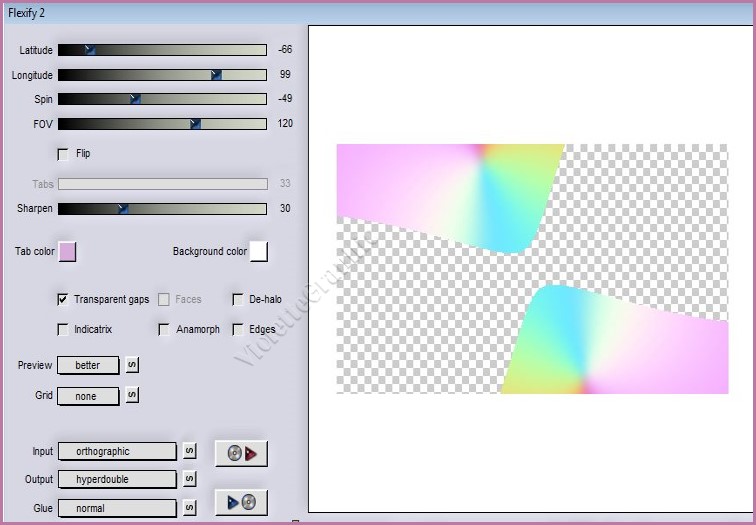The height and width of the screenshot is (525, 756).
Task: Turn on the De-halo checkbox
Action: [238, 299]
